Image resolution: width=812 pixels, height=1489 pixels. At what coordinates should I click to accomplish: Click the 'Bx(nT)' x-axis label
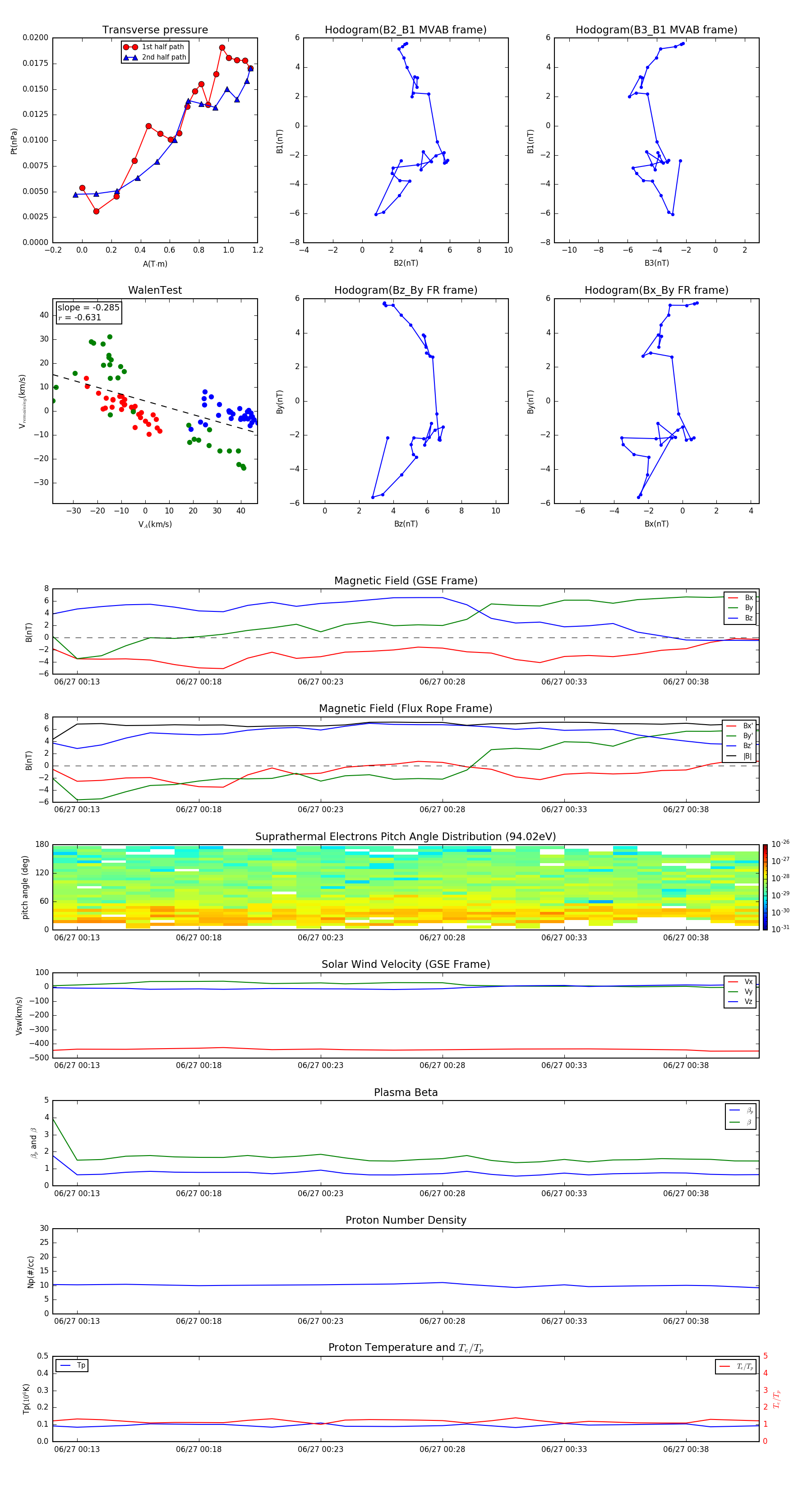point(656,524)
